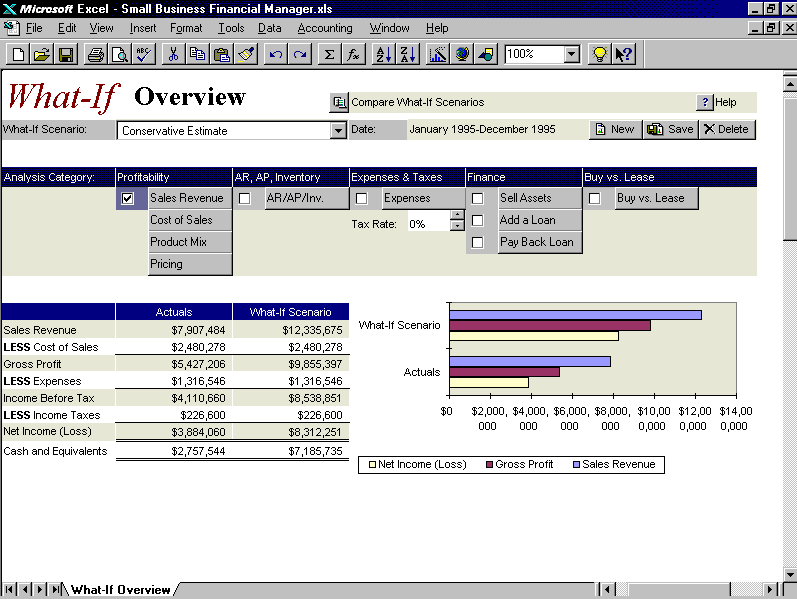
Task: Tick the Add a Loan checkbox
Action: pos(477,220)
